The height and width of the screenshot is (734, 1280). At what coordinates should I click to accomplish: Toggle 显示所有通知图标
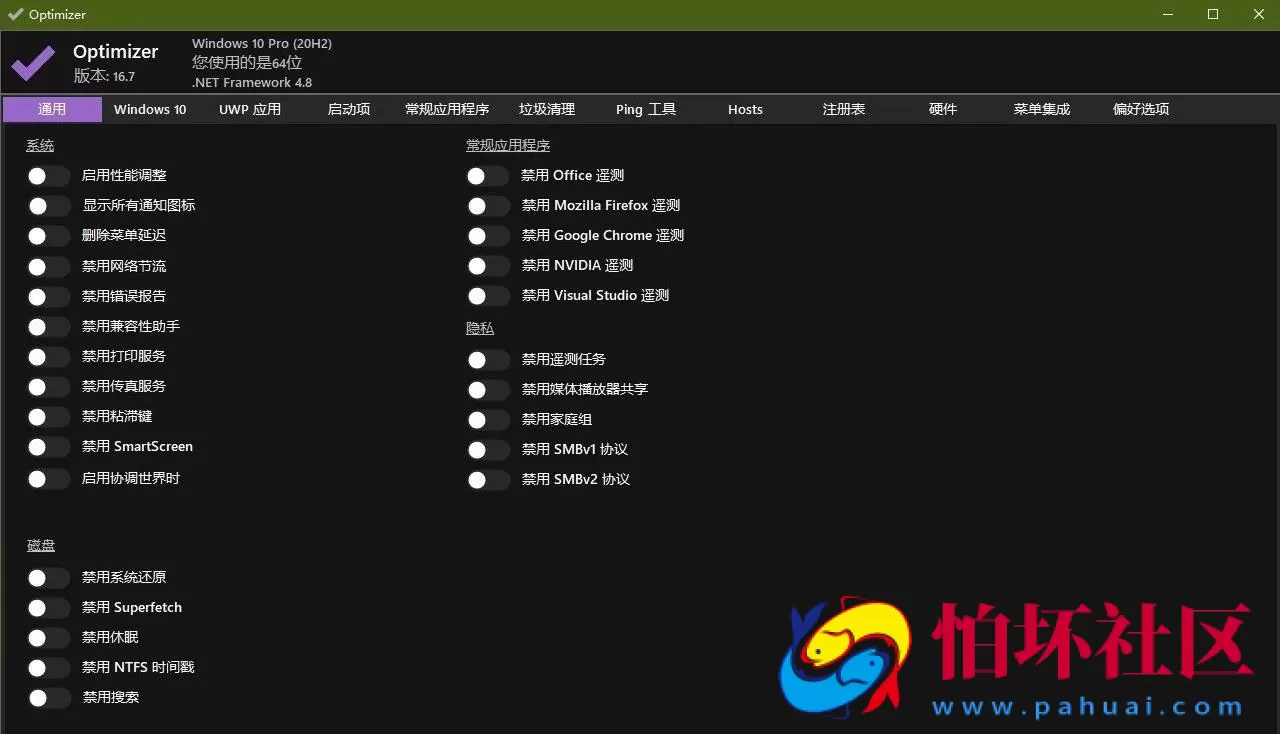point(47,206)
